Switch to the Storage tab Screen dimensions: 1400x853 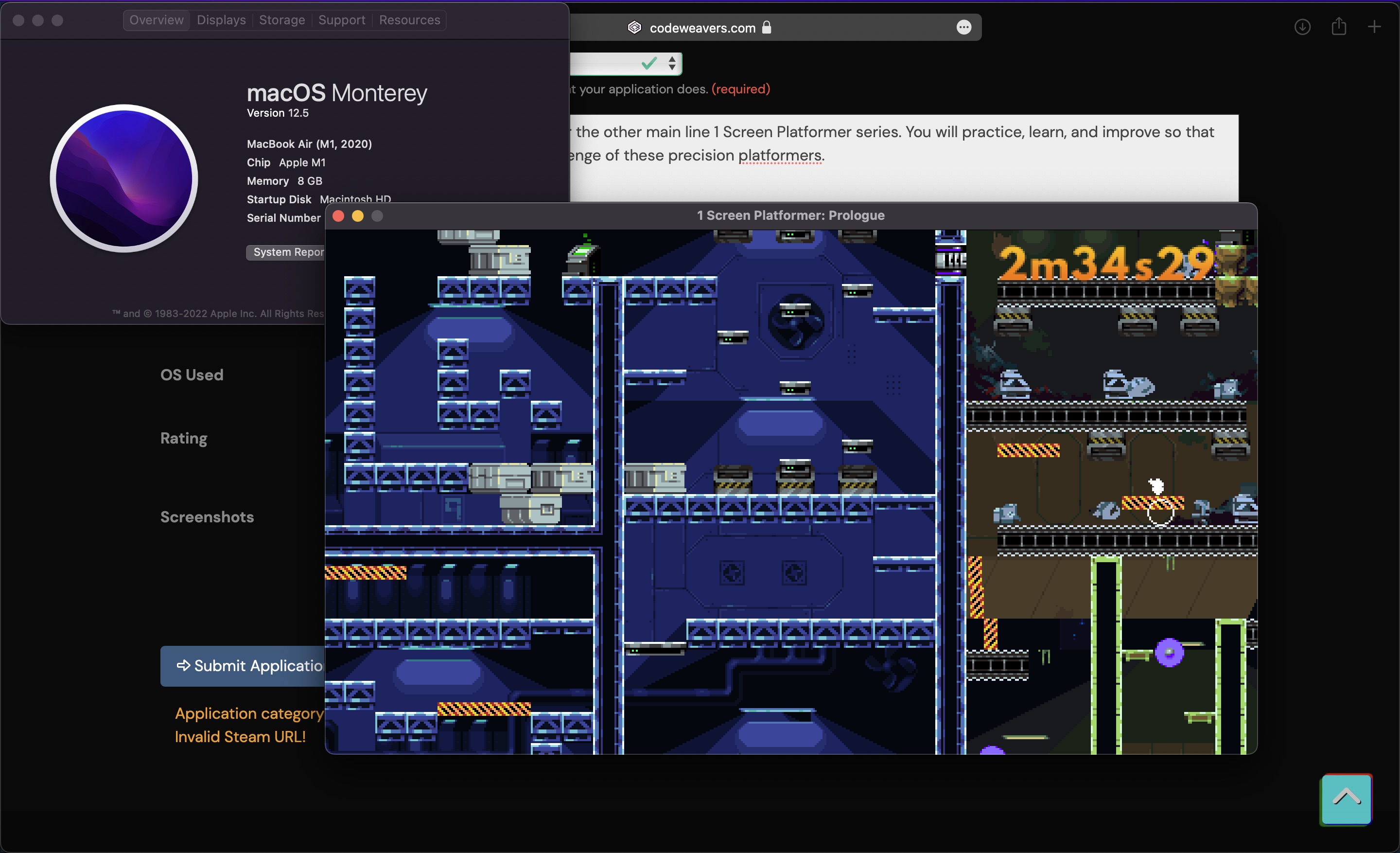point(282,20)
